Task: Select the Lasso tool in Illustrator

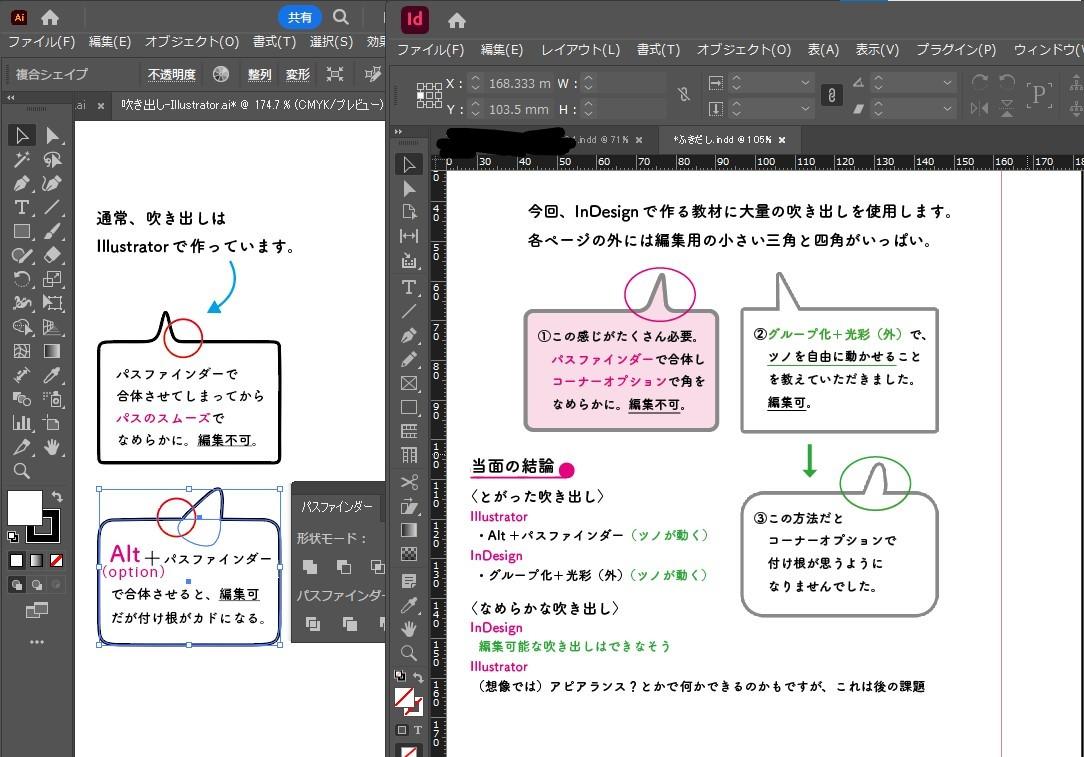Action: (x=53, y=160)
